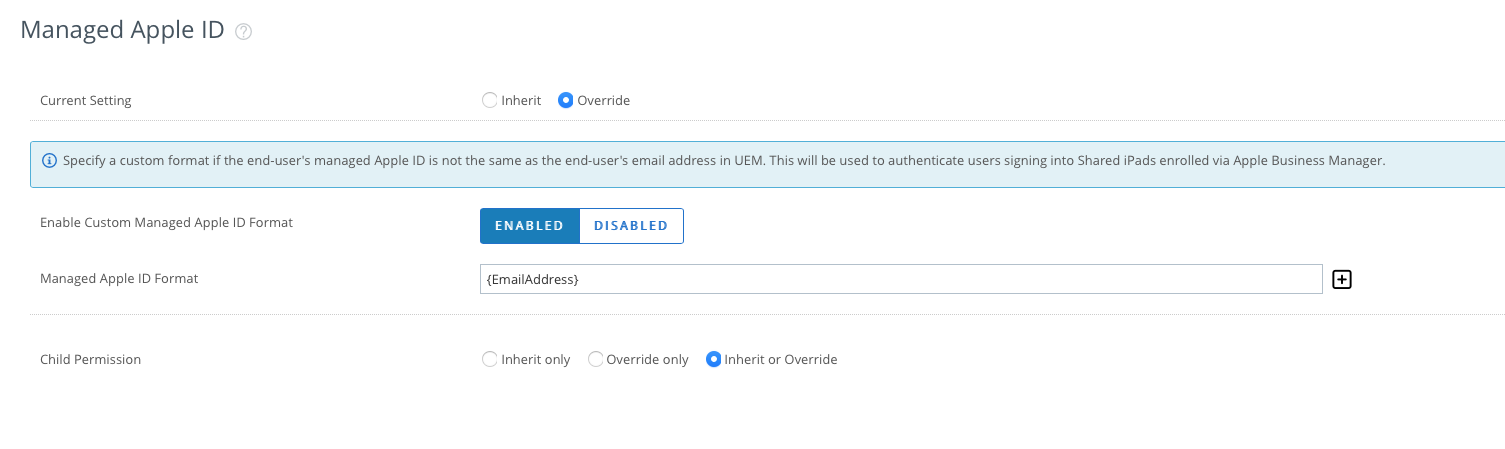Focus the Managed Apple ID Format text field

[x=900, y=279]
